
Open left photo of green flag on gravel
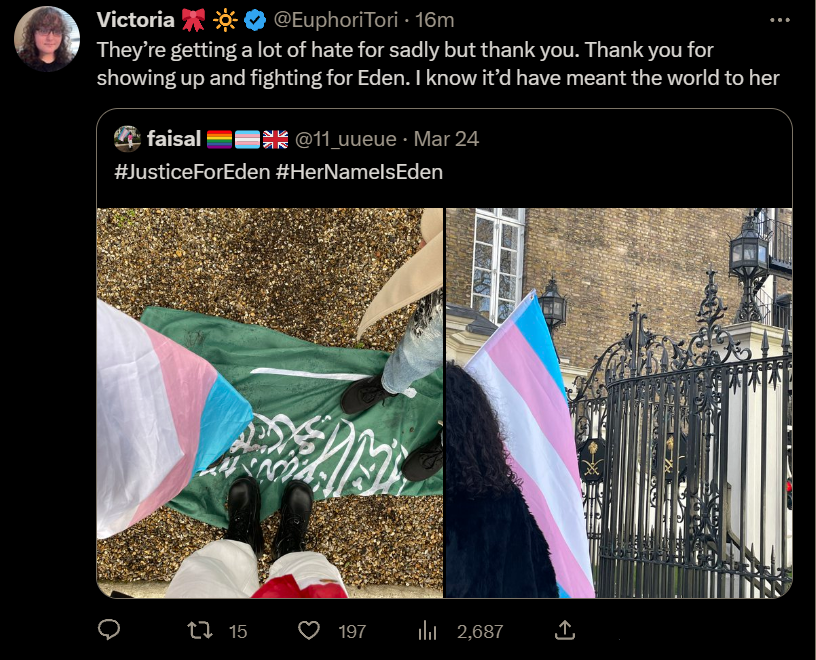(270, 403)
